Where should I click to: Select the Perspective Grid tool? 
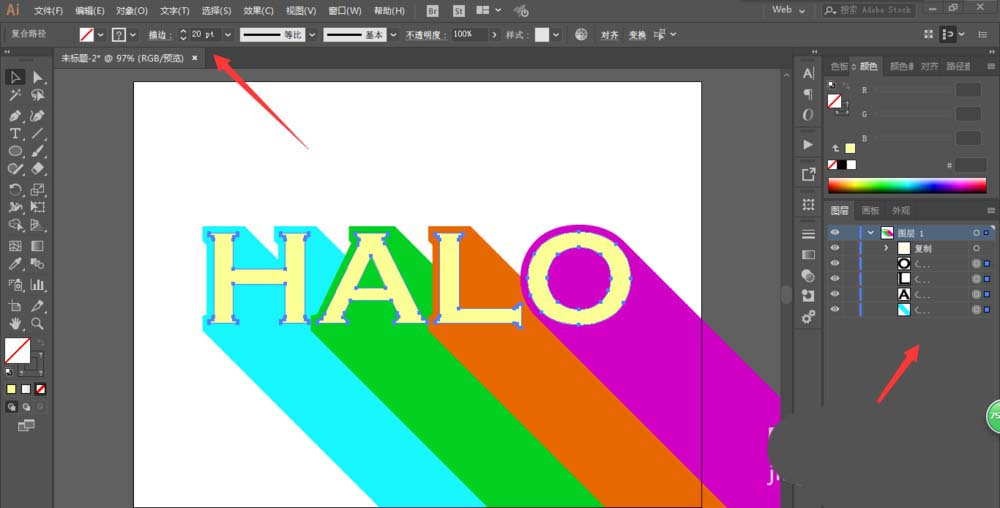[38, 225]
